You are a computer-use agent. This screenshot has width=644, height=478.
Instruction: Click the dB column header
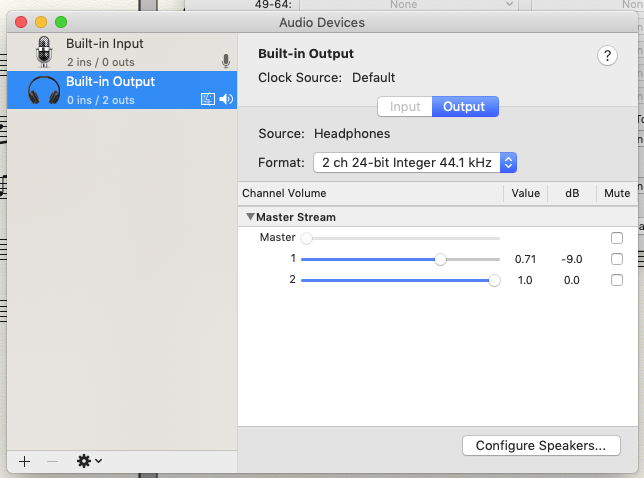(571, 193)
